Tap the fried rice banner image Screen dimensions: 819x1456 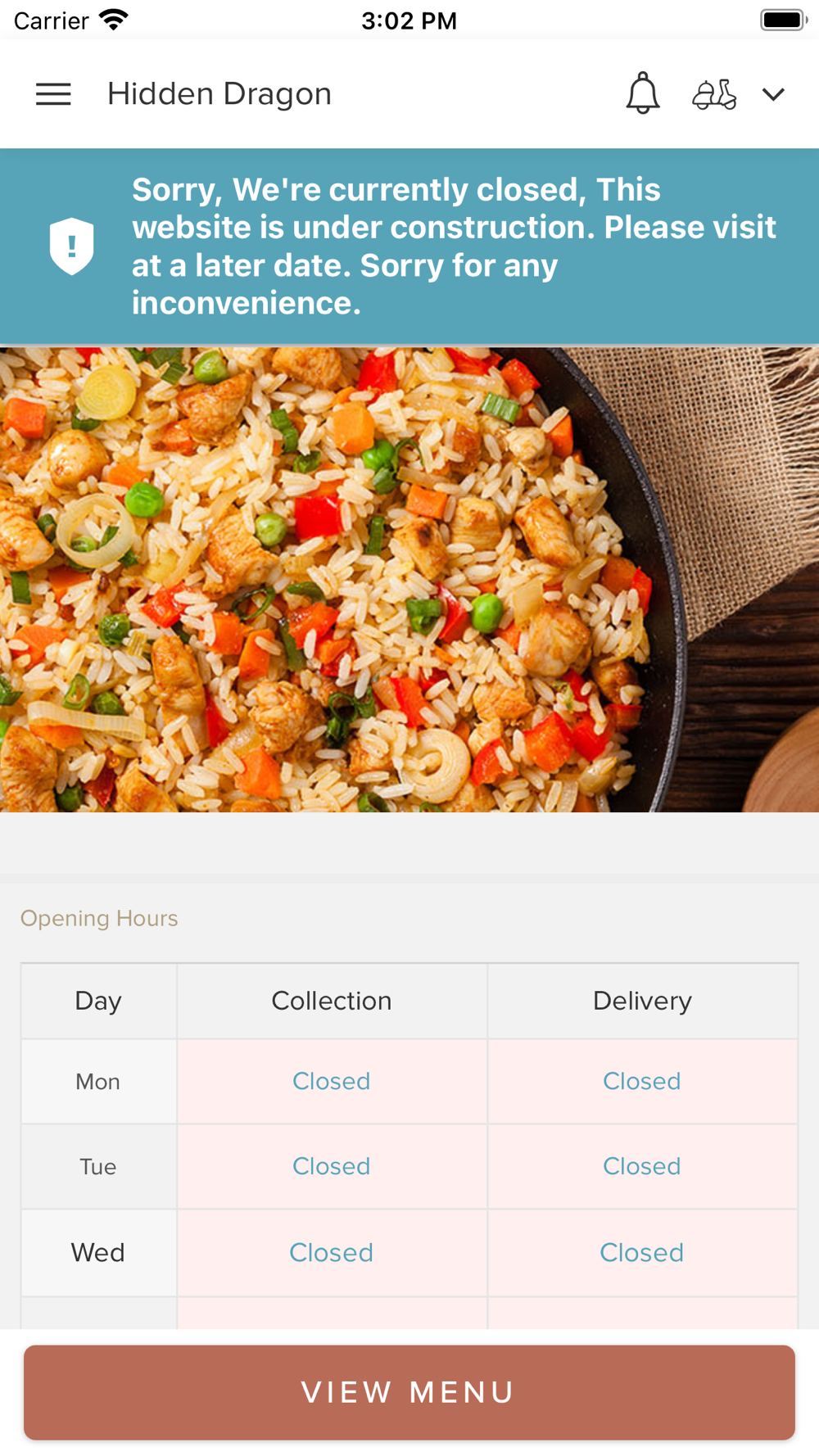[409, 579]
